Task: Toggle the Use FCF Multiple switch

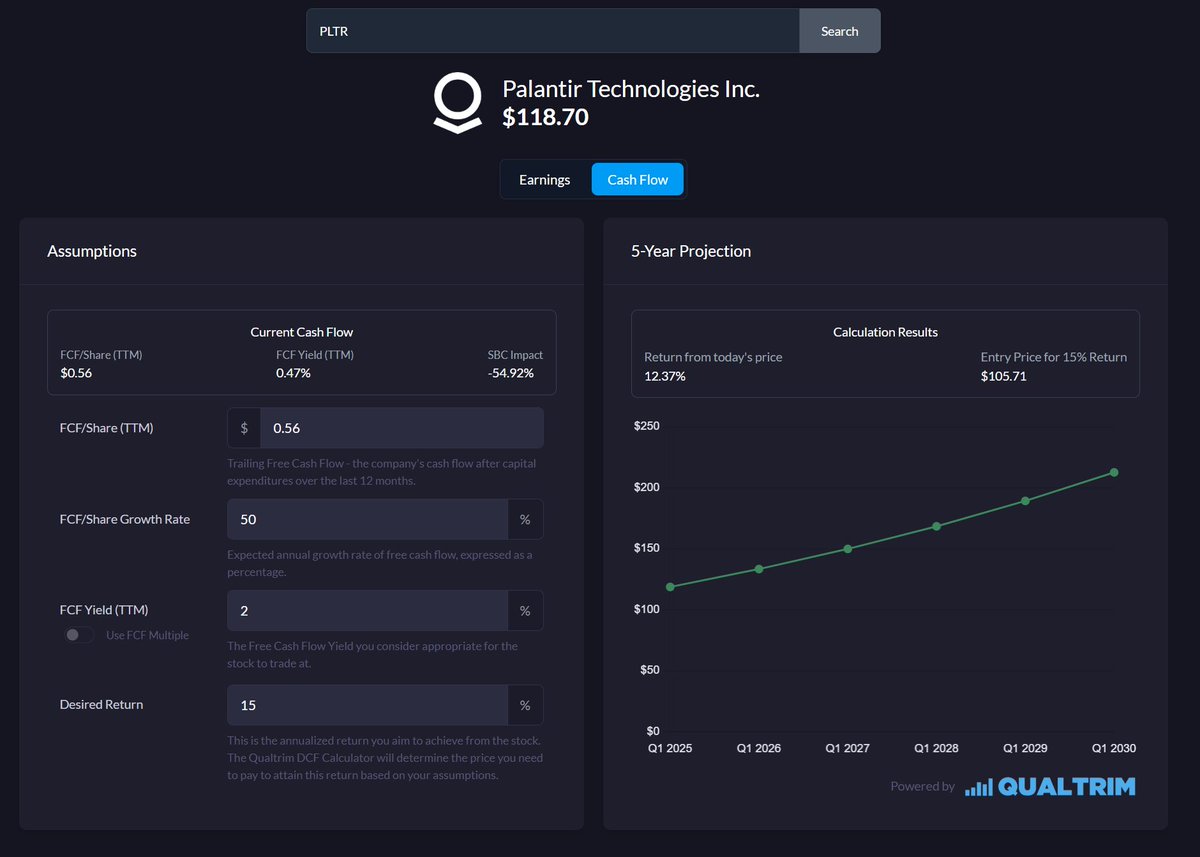Action: (x=79, y=635)
